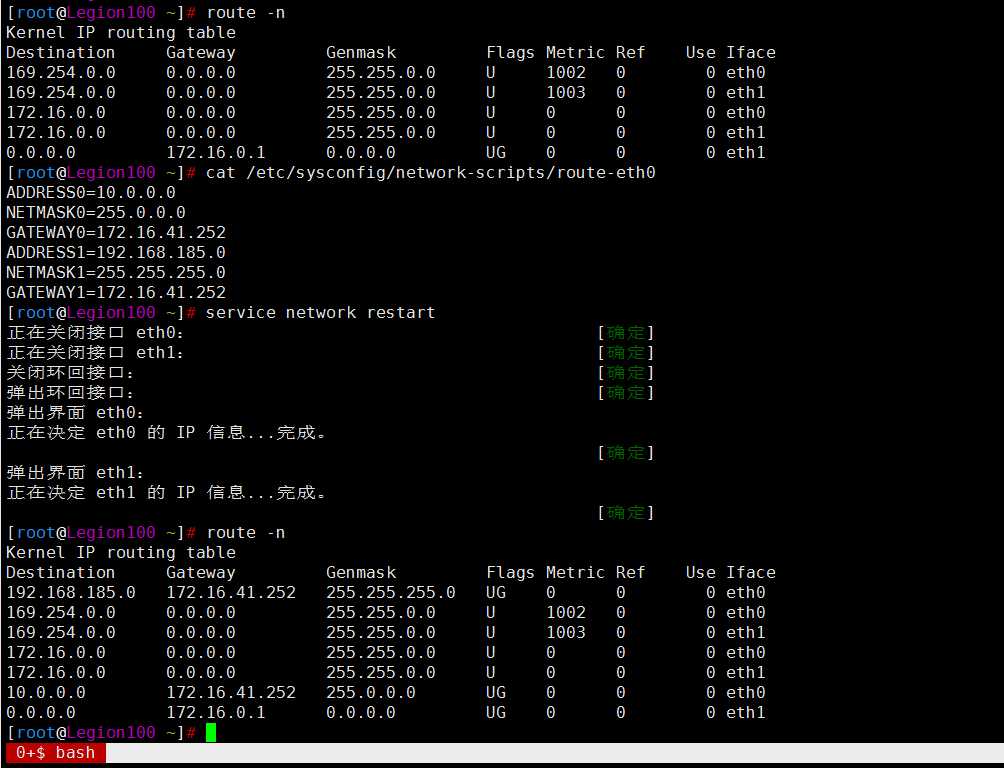Click the 'service network restart' command text
The height and width of the screenshot is (768, 1004).
pyautogui.click(x=320, y=313)
